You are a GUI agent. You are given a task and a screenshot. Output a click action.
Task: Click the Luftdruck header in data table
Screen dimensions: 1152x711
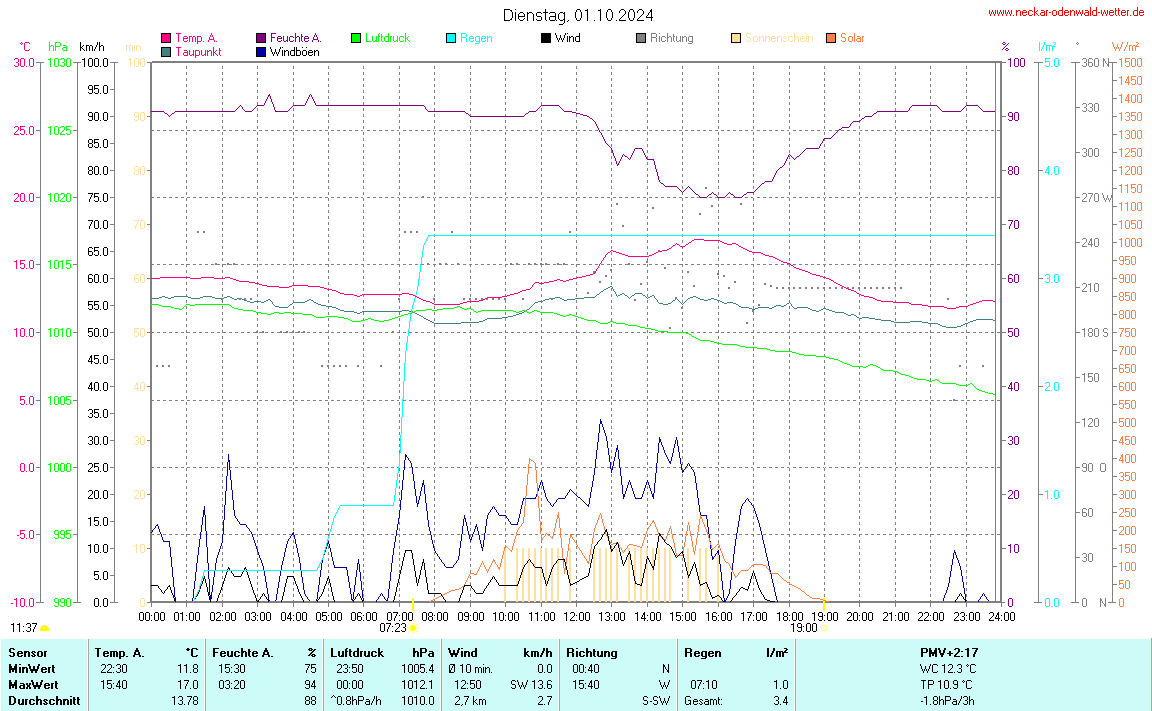357,652
